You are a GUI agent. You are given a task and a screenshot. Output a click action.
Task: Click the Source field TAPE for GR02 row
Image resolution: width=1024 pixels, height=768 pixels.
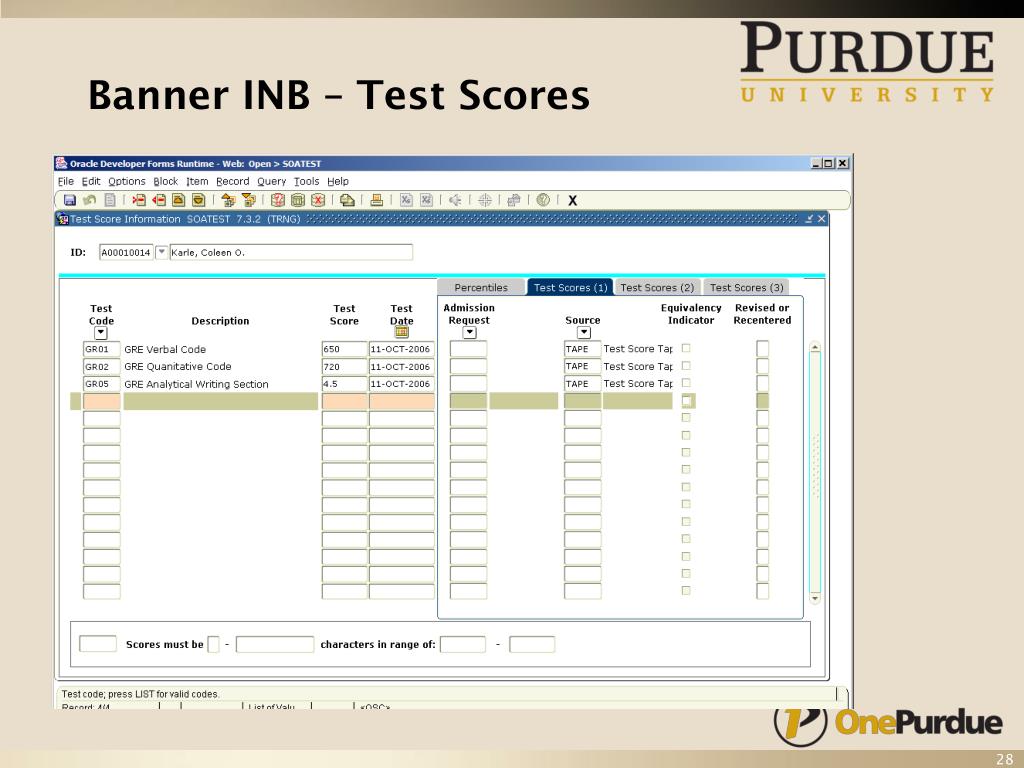pyautogui.click(x=583, y=366)
